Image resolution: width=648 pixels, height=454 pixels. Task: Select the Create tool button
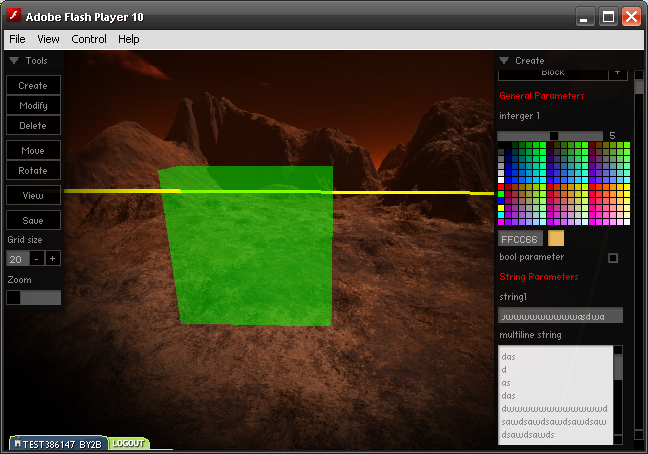point(33,86)
